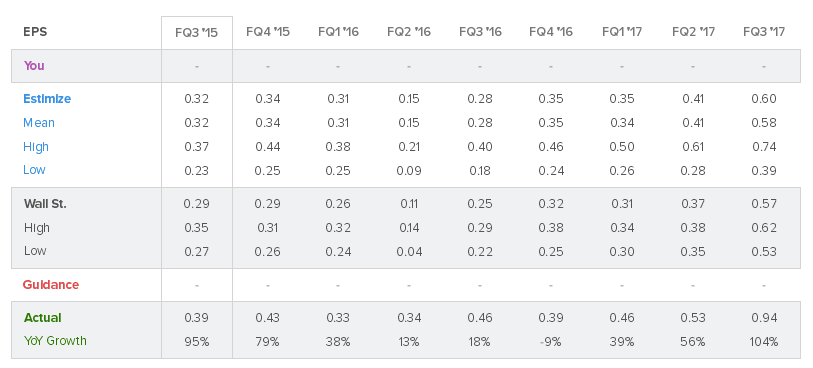The height and width of the screenshot is (368, 813).
Task: Select the FQ4 '16 quarter header
Action: click(551, 32)
